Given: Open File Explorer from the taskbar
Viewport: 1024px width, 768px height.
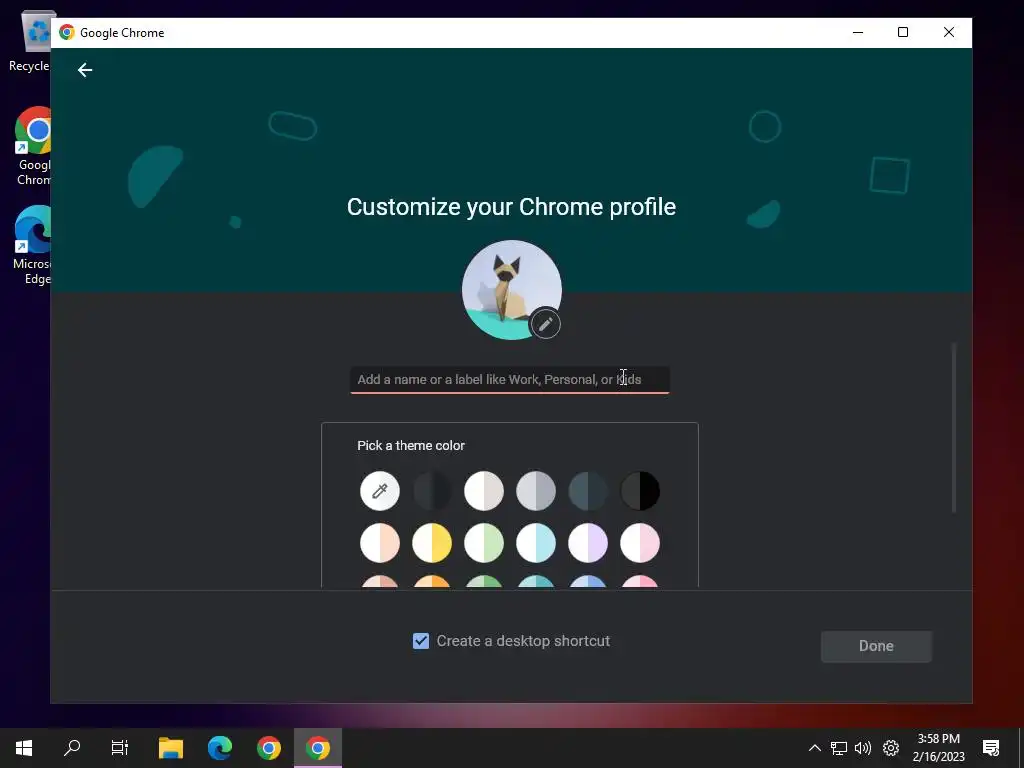Looking at the screenshot, I should (171, 748).
